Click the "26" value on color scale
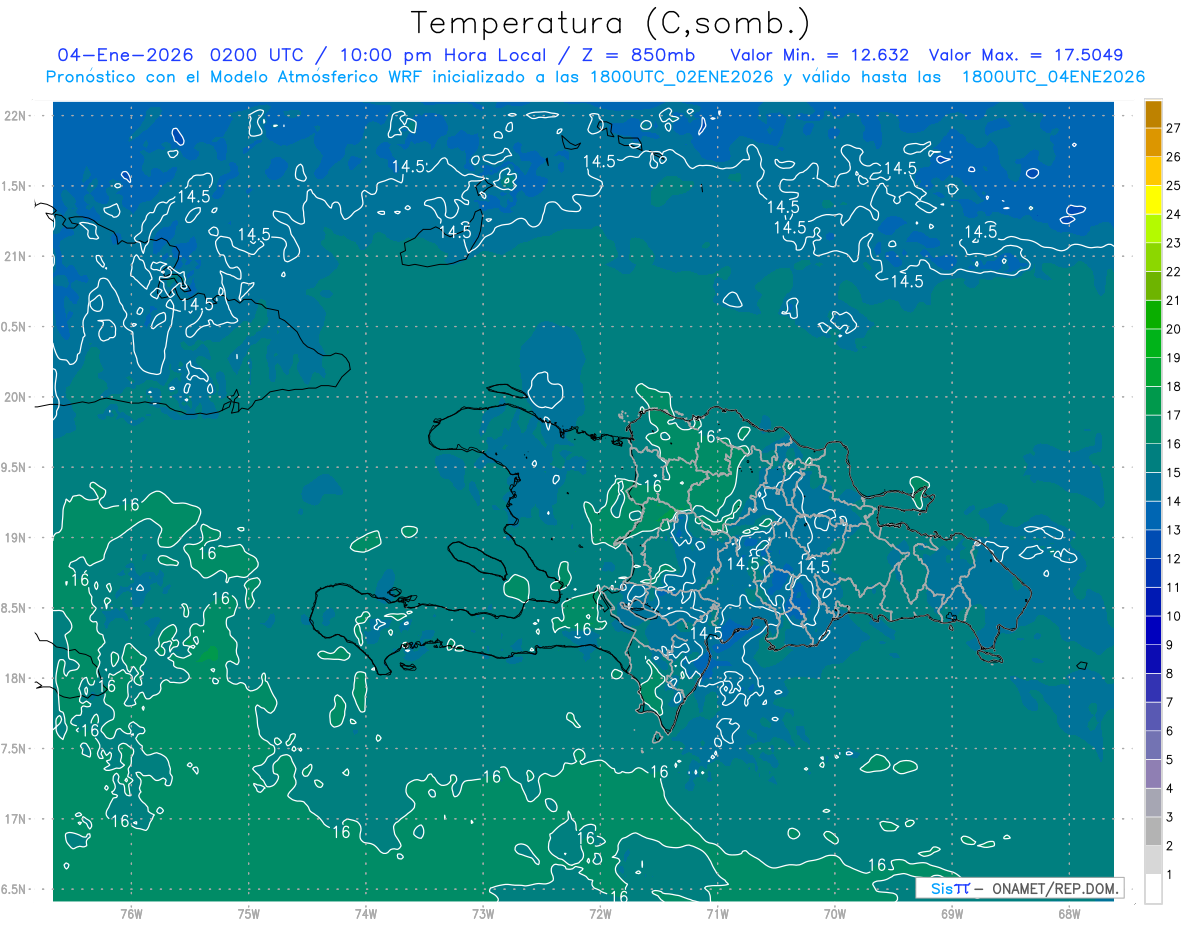 1174,157
